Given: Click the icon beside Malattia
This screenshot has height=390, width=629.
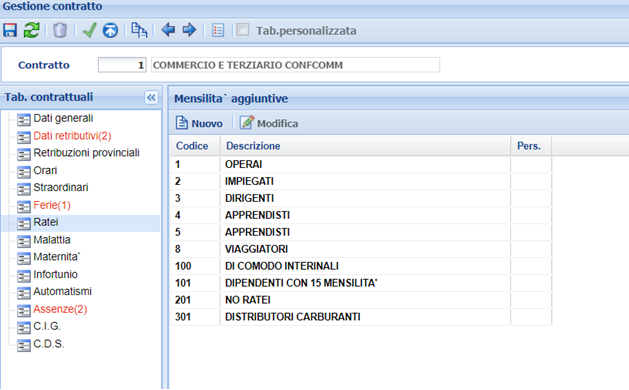Looking at the screenshot, I should click(24, 241).
